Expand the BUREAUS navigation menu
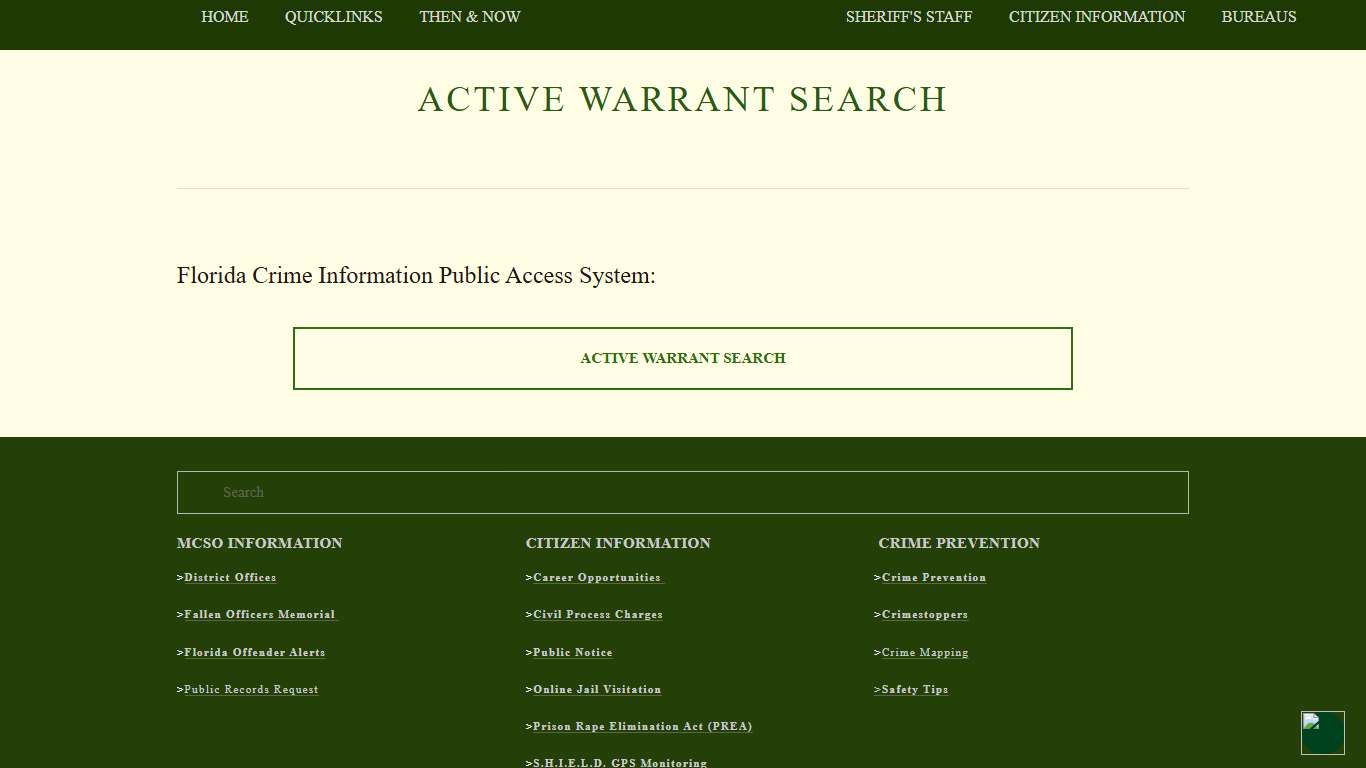 click(x=1259, y=17)
